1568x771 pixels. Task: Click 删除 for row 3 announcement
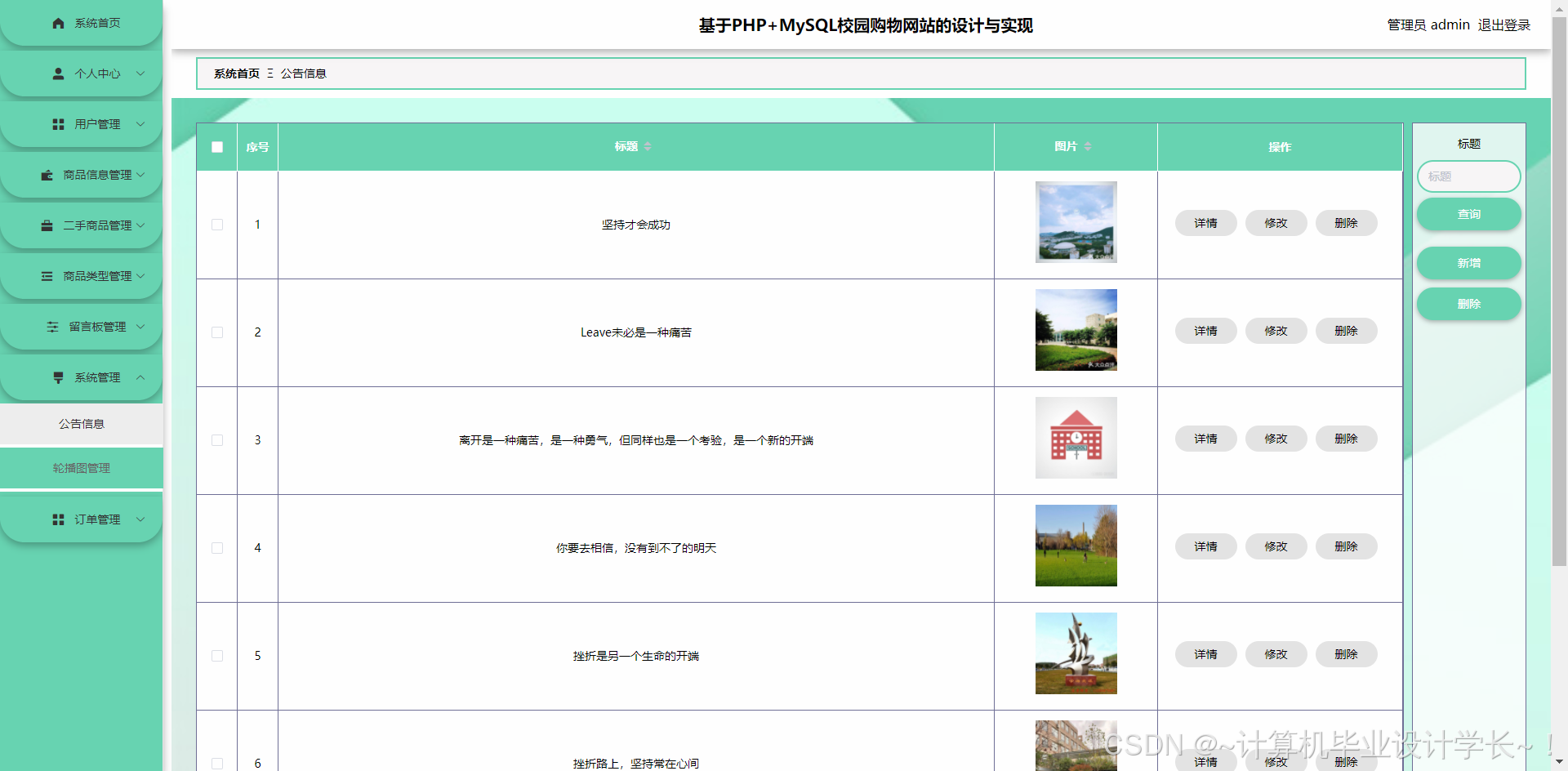(1346, 439)
